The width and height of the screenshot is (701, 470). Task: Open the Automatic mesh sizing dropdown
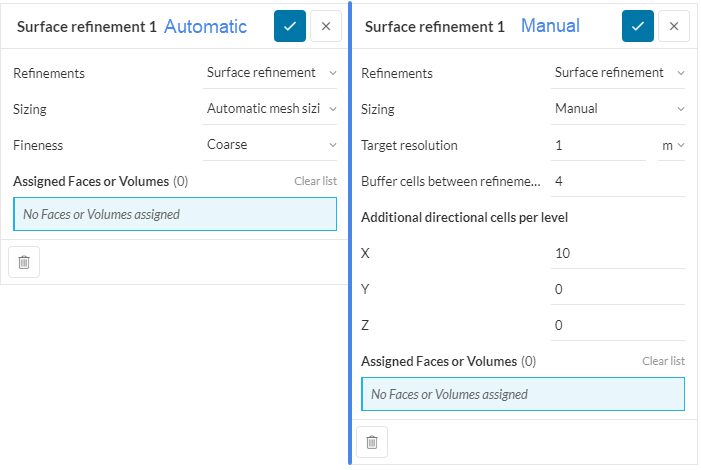[x=271, y=109]
